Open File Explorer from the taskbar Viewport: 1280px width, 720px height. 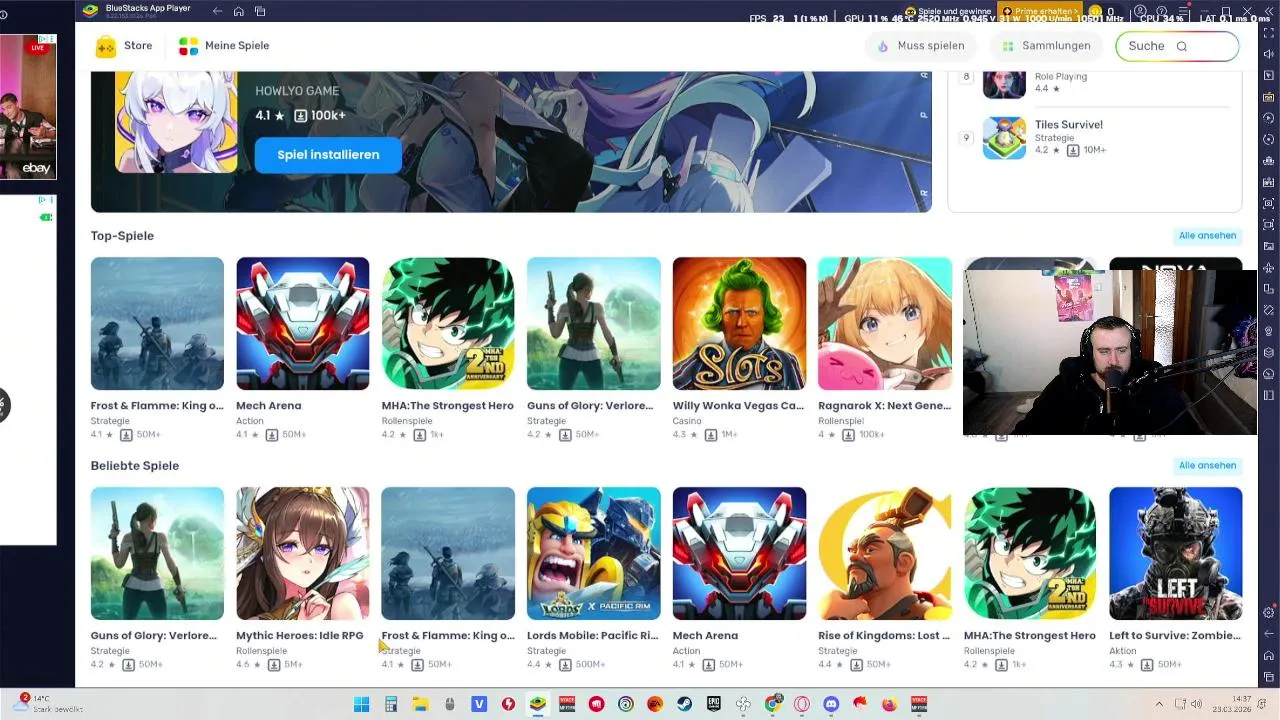point(420,704)
